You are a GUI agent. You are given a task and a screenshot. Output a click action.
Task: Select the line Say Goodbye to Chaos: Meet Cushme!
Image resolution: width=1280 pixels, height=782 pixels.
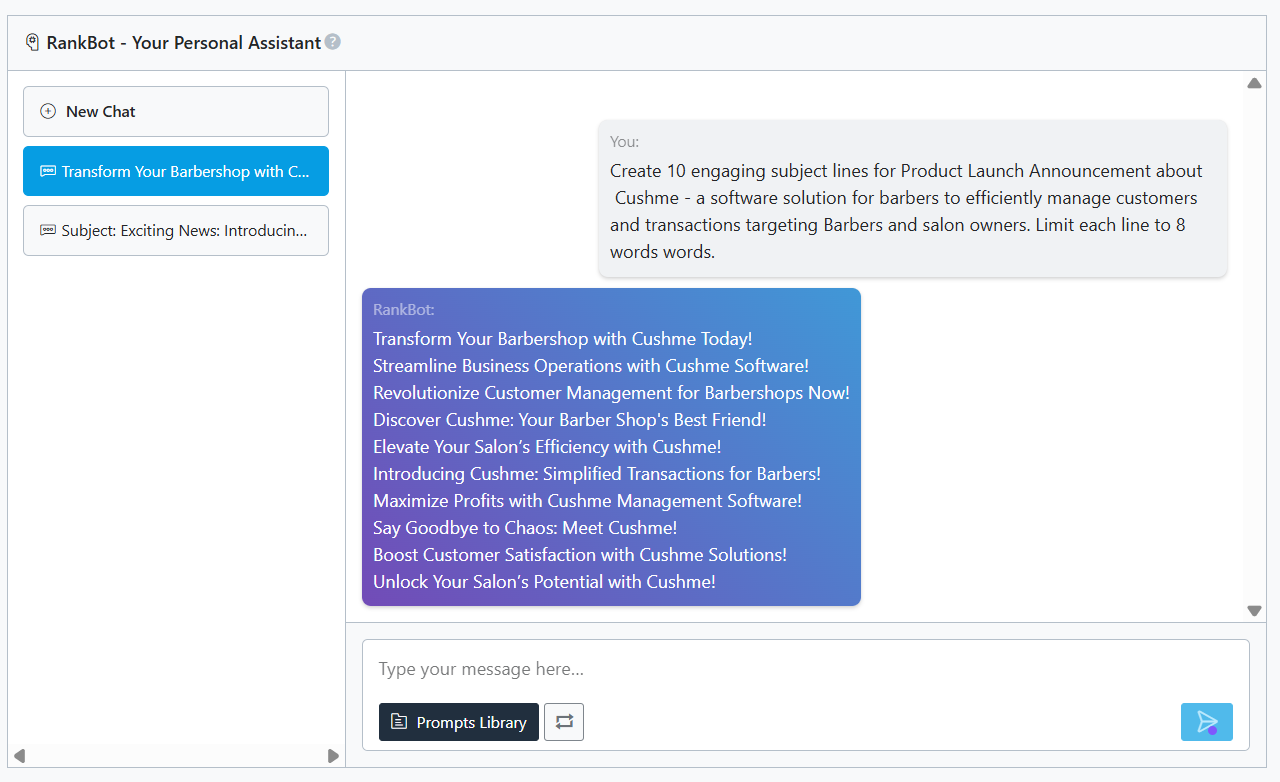pyautogui.click(x=525, y=527)
